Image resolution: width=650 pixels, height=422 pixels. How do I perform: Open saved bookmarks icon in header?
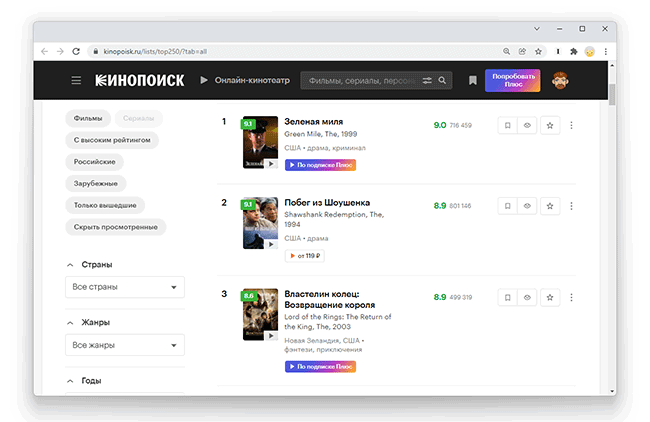point(473,80)
